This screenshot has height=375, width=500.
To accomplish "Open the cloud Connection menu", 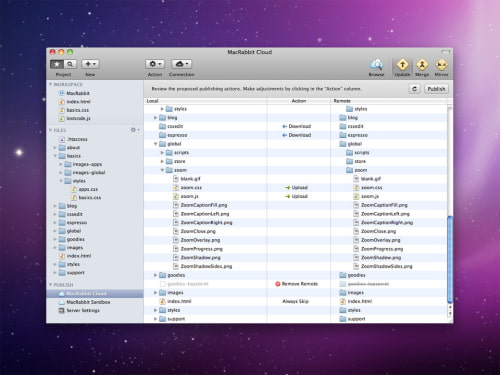I will point(181,64).
